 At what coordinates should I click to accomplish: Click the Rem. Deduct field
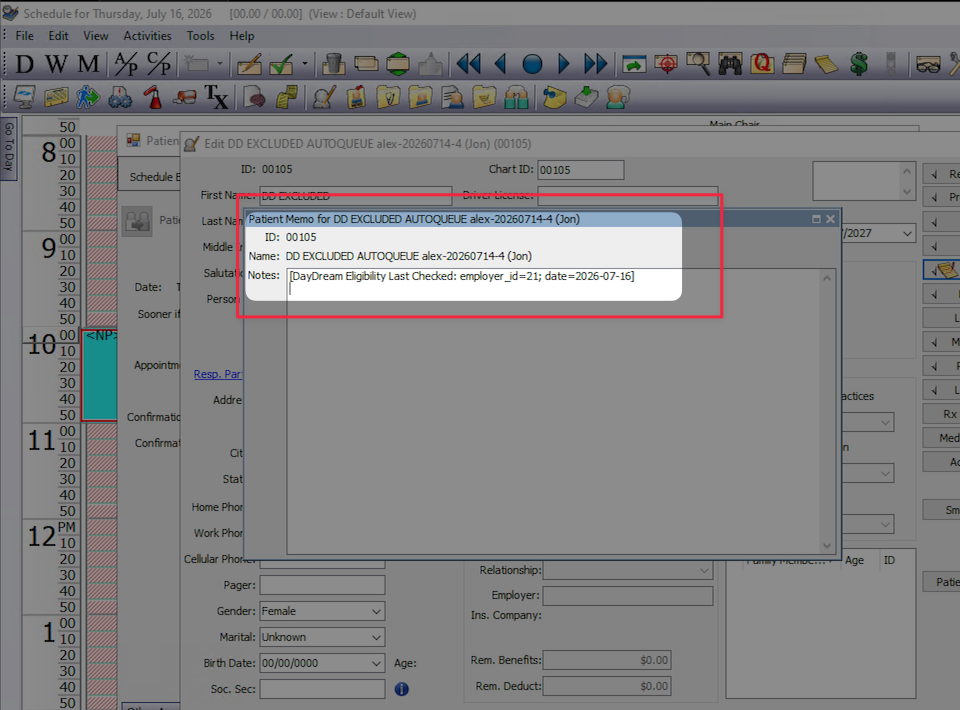(607, 686)
